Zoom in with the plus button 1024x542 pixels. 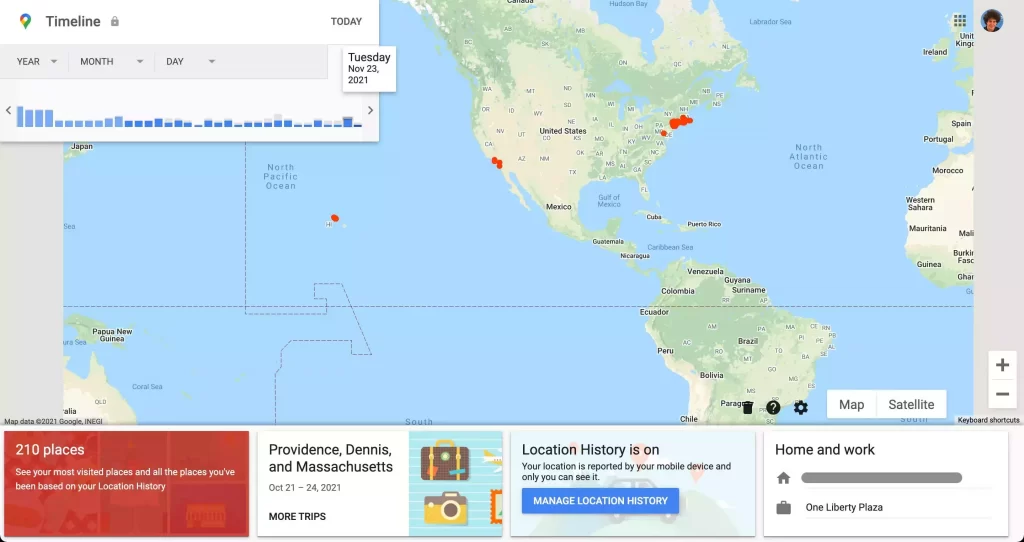(x=1002, y=365)
